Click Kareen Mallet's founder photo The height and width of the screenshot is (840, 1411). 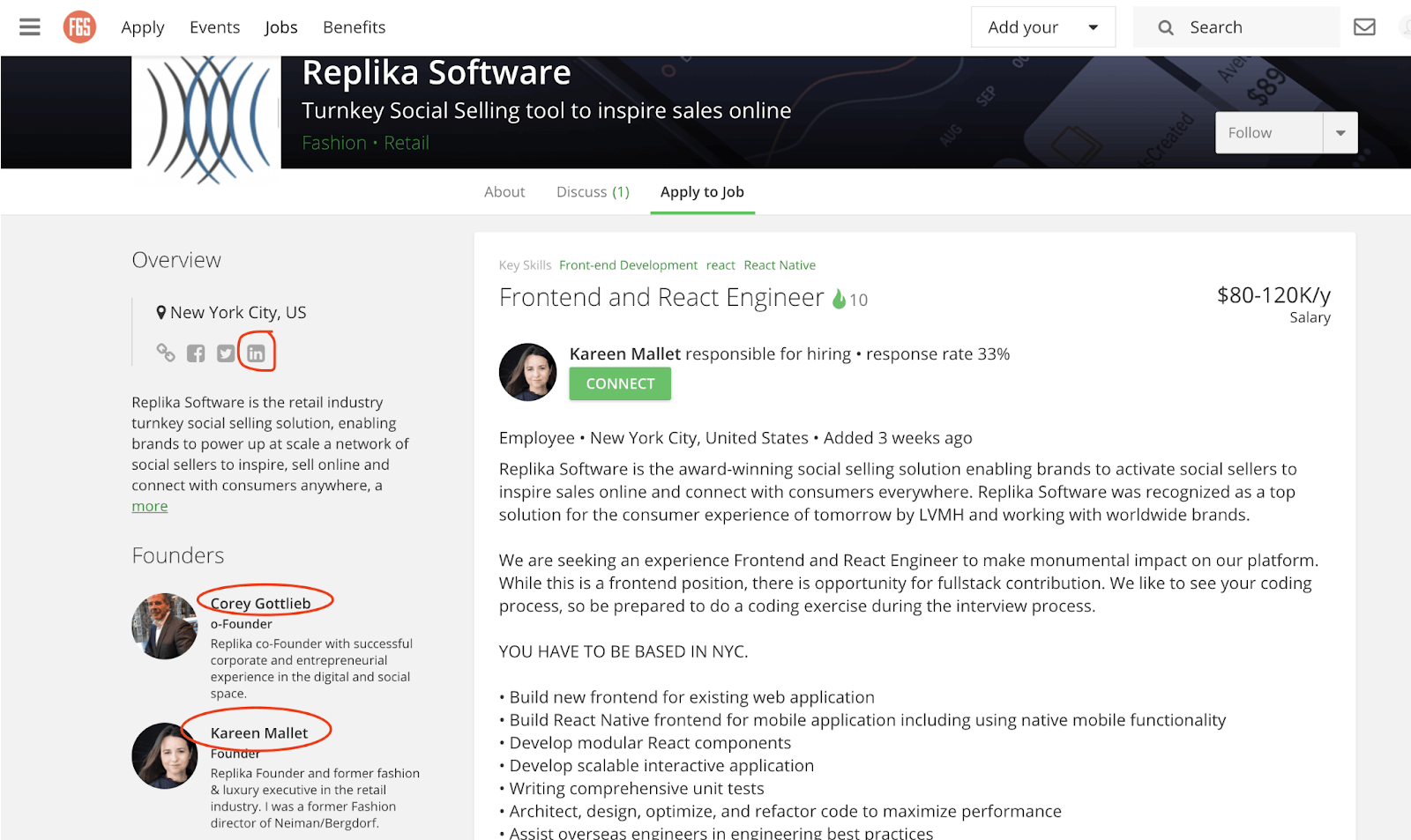(x=165, y=756)
